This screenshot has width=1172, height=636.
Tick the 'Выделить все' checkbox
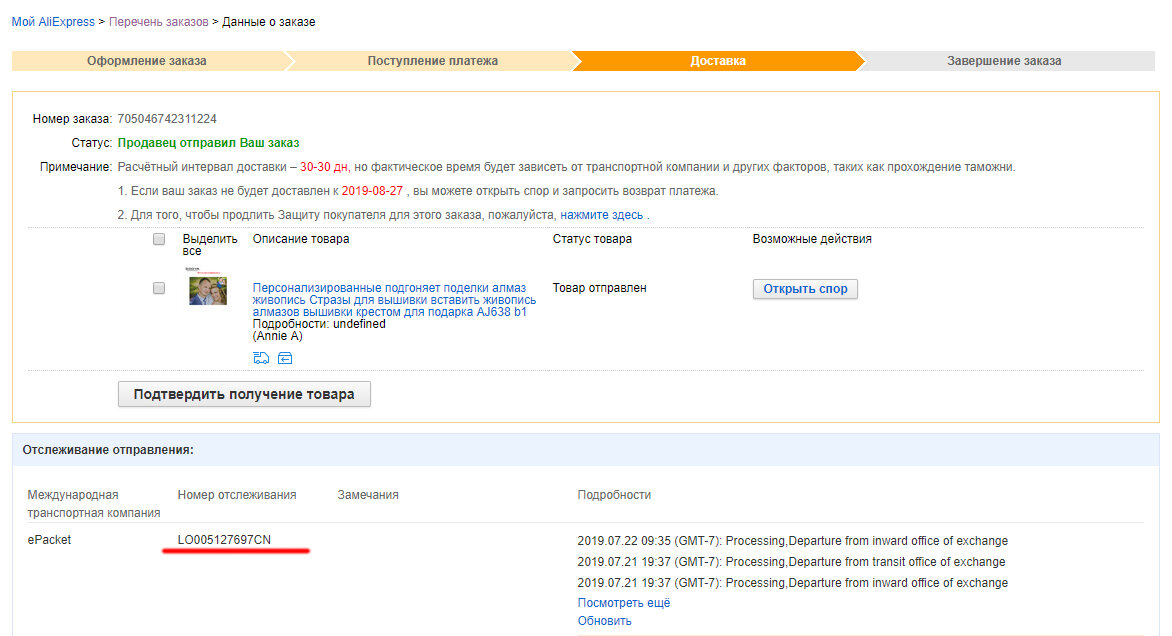[158, 239]
